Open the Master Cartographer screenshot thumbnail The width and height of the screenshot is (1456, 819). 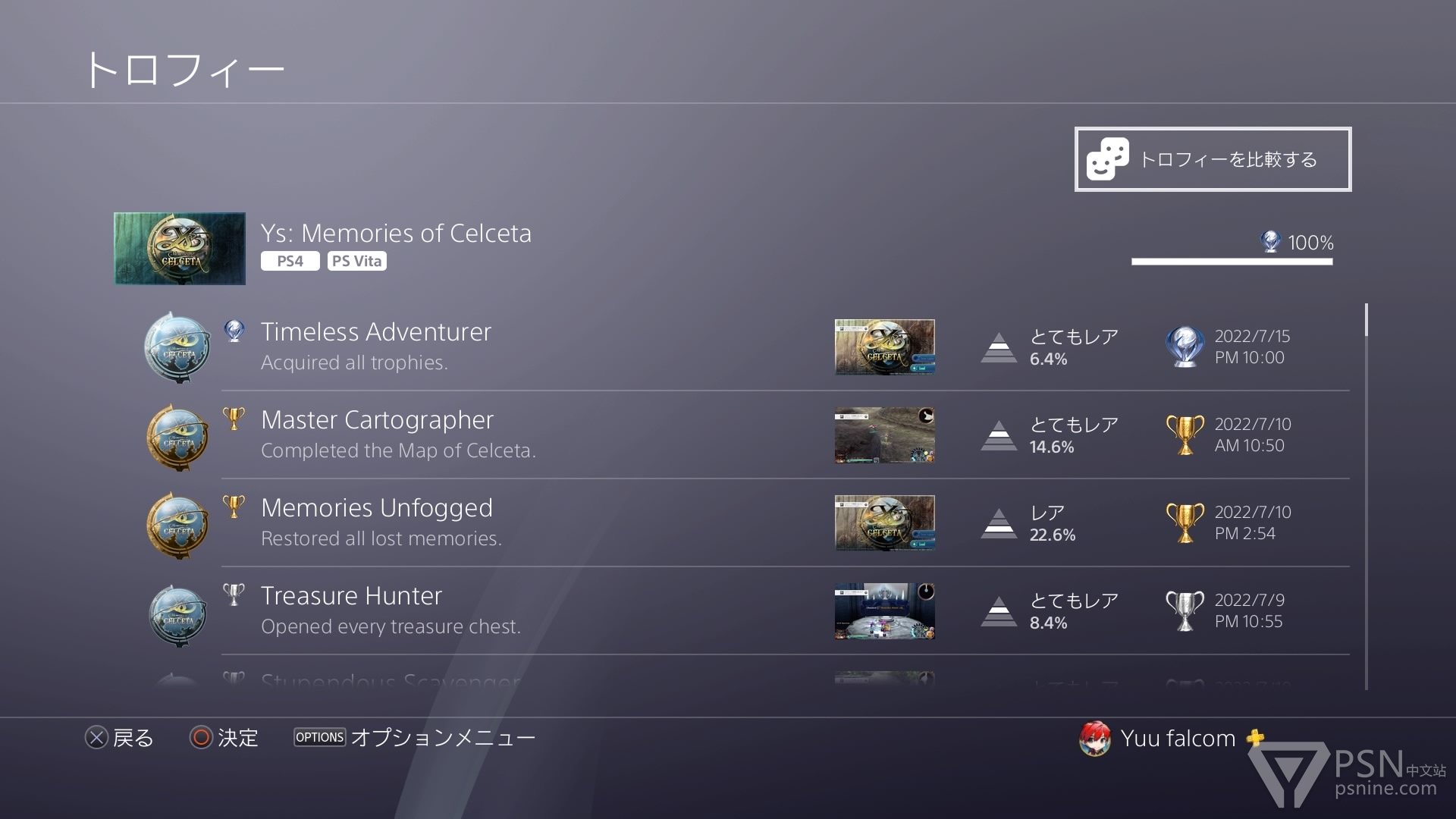(x=884, y=435)
